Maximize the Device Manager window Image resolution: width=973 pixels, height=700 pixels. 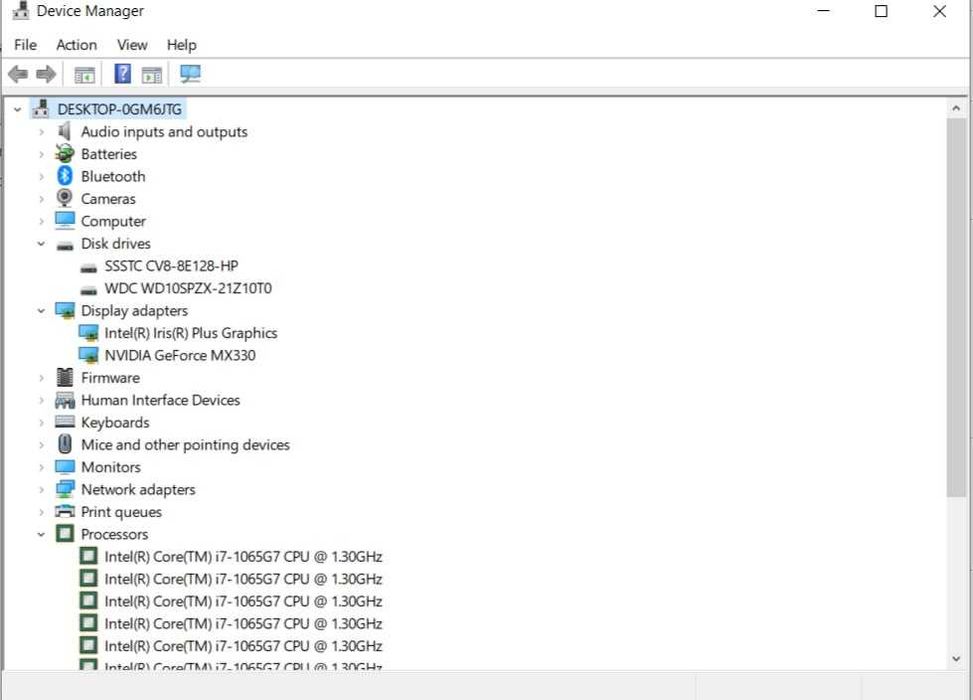[881, 11]
